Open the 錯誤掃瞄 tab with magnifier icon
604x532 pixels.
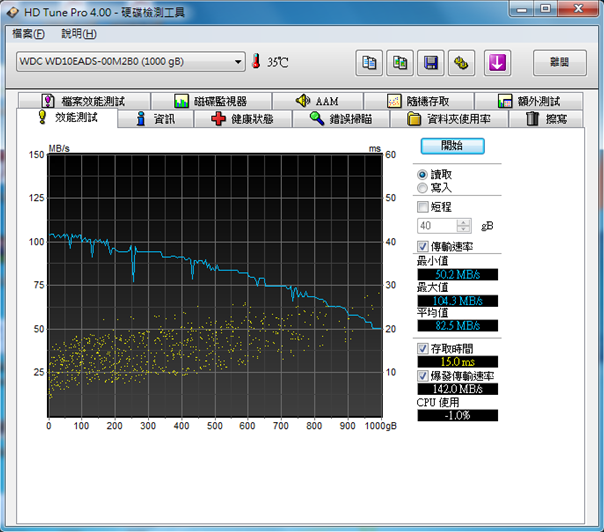[341, 119]
